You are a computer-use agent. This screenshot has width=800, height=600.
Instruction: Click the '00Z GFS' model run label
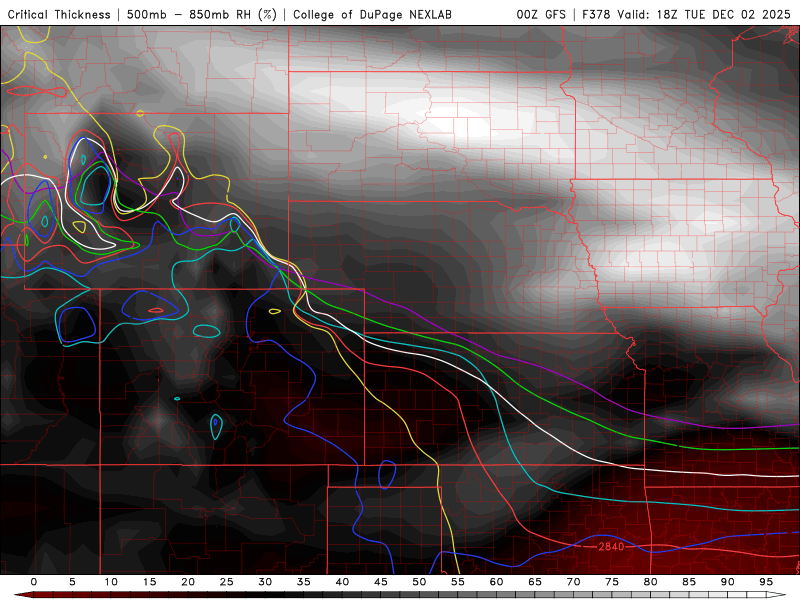point(541,15)
